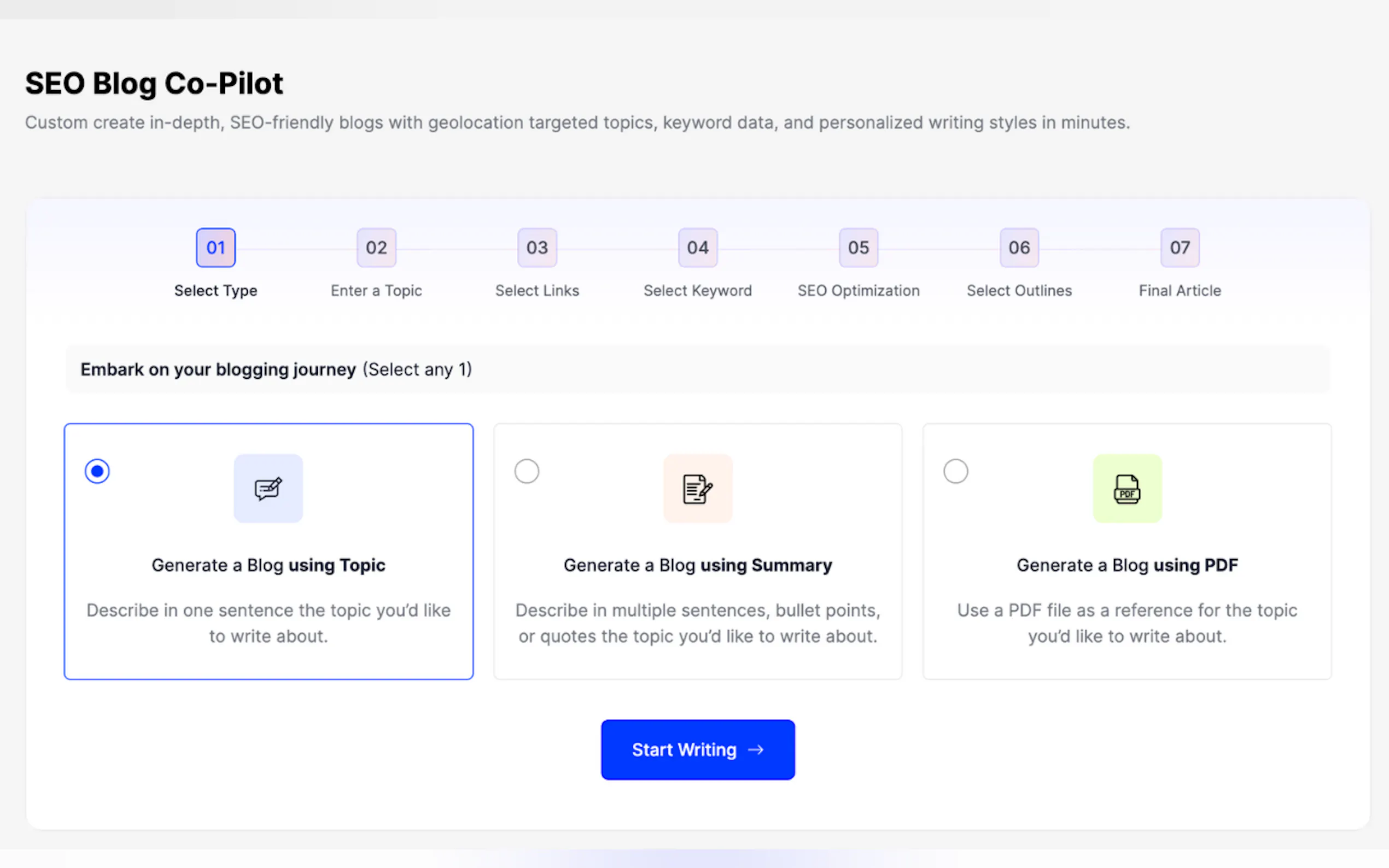Viewport: 1389px width, 868px height.
Task: Go to step 06 Select Outlines
Action: [x=1019, y=248]
